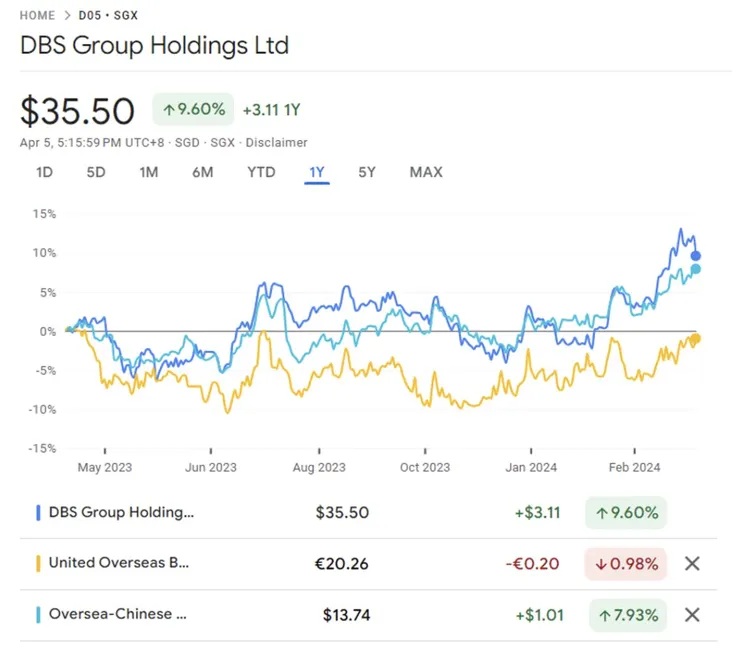Remove United Overseas Bank comparison with X
Viewport: 740px width, 646px height.
pos(692,563)
